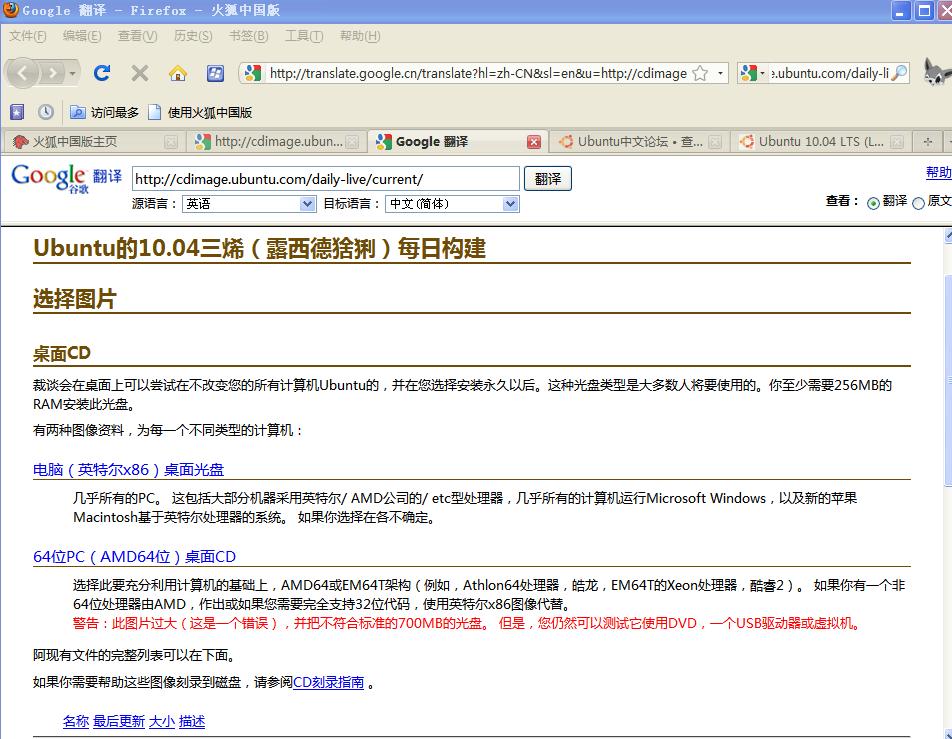The image size is (952, 739).
Task: Bookmark this page with the star icon
Action: (x=700, y=73)
